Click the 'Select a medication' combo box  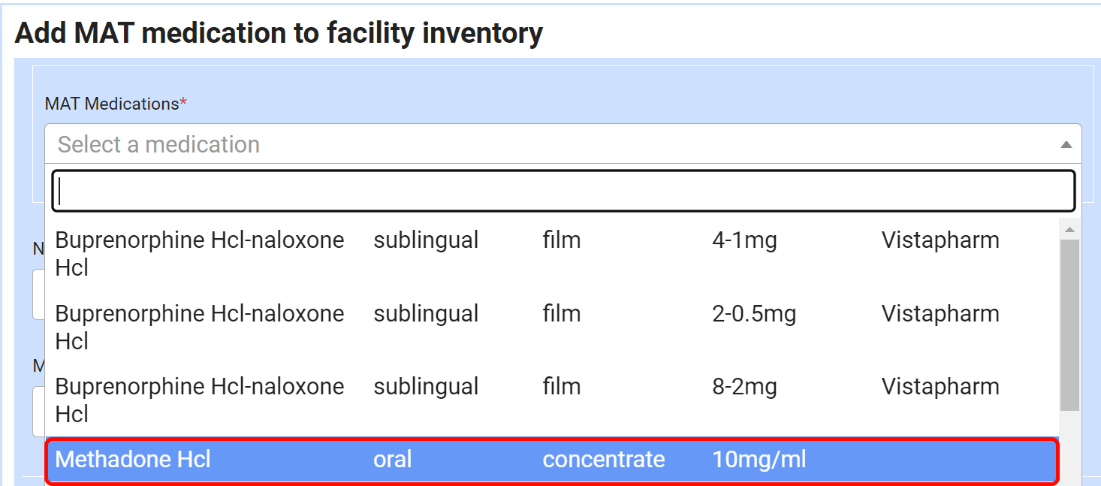550,145
